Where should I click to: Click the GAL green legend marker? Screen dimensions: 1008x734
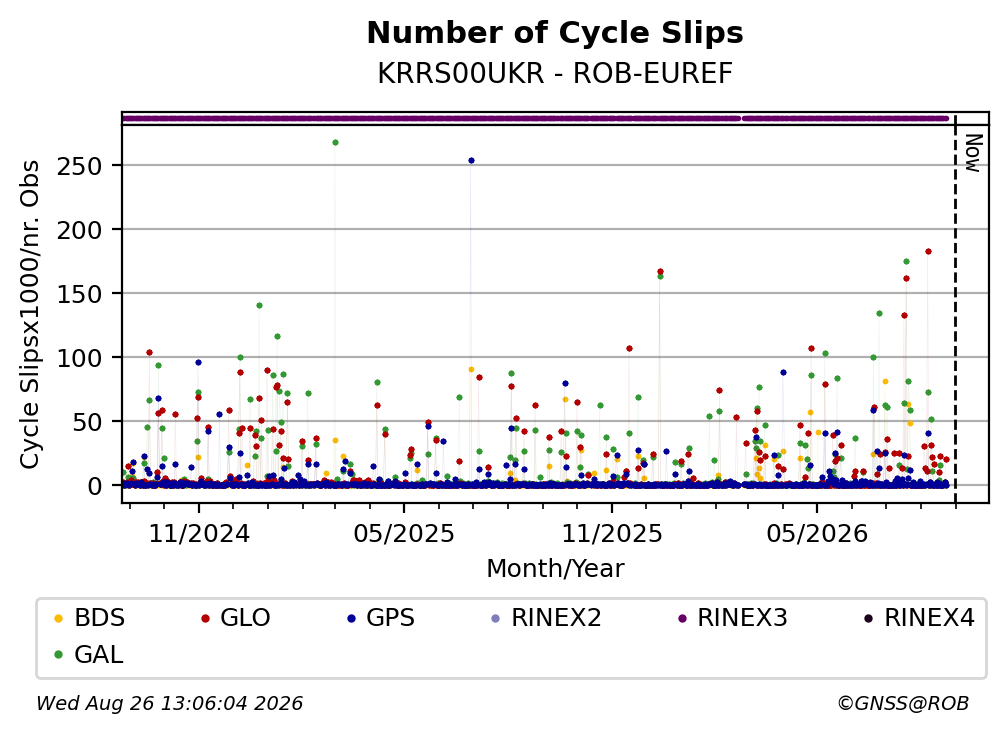click(x=58, y=655)
